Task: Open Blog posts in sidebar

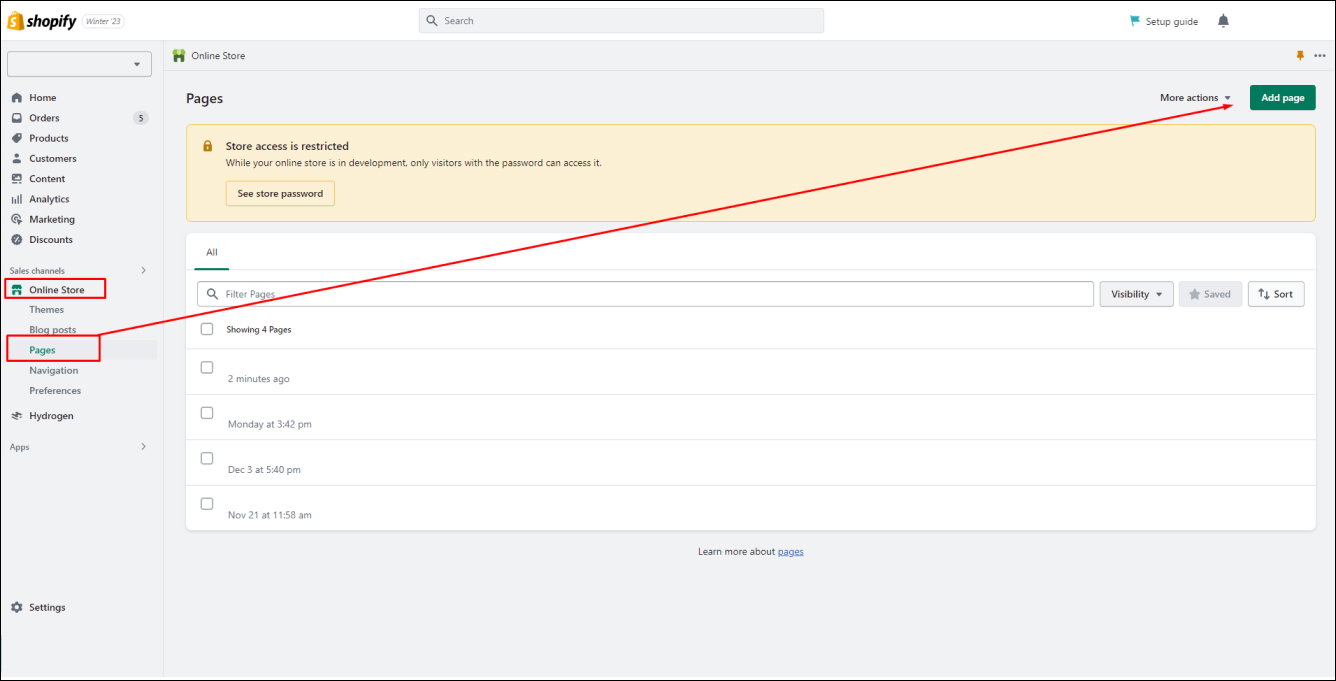Action: [53, 330]
